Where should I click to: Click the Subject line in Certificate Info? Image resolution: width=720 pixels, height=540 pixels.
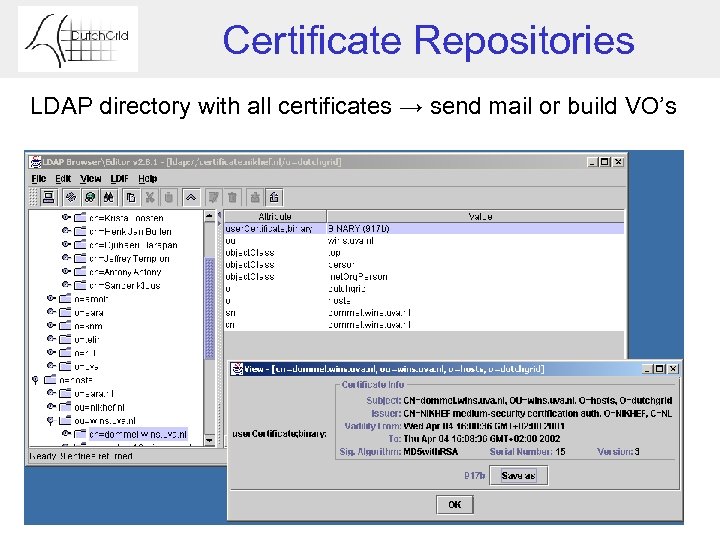(519, 400)
